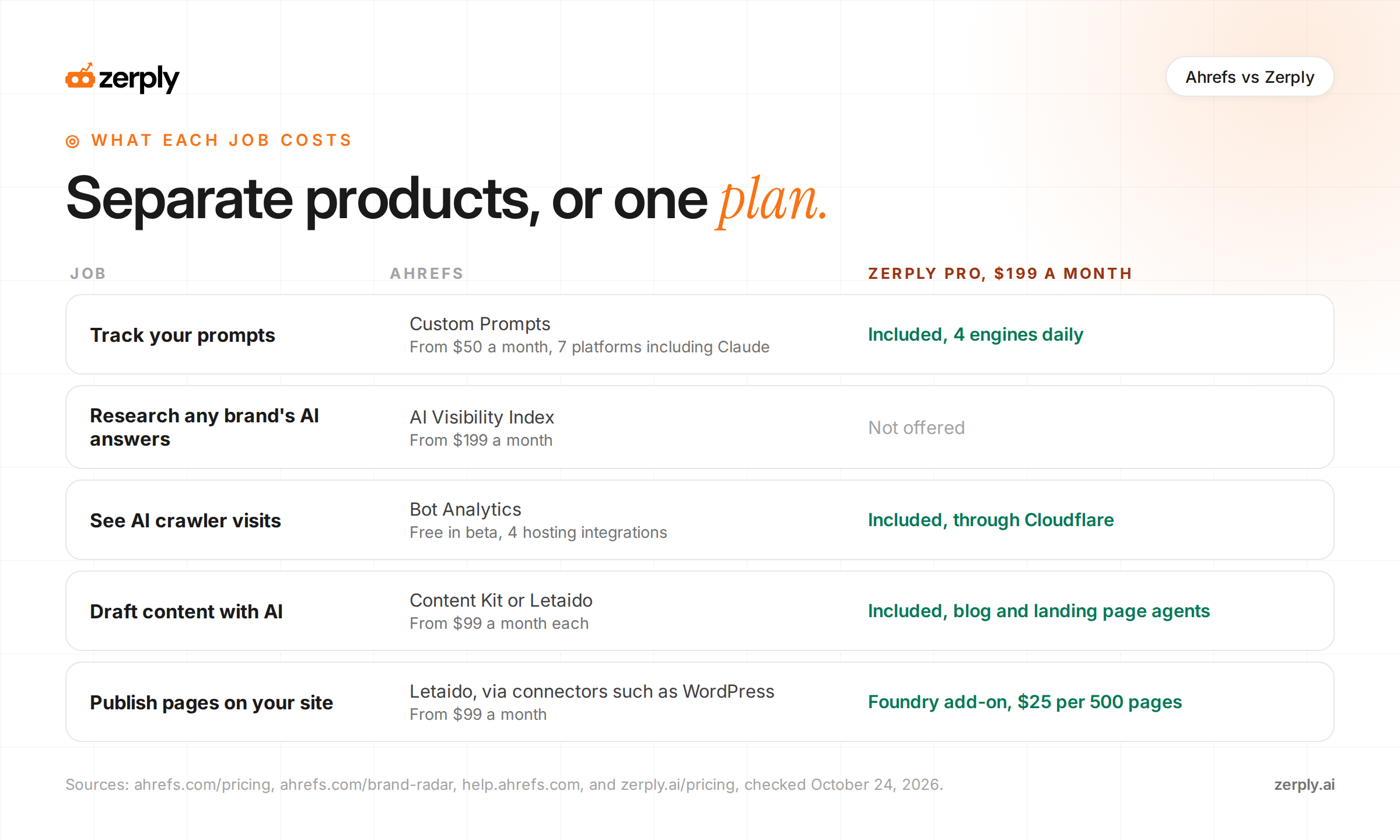Click the From $99 a month price under Letaido connectors
The height and width of the screenshot is (840, 1400).
click(x=478, y=715)
